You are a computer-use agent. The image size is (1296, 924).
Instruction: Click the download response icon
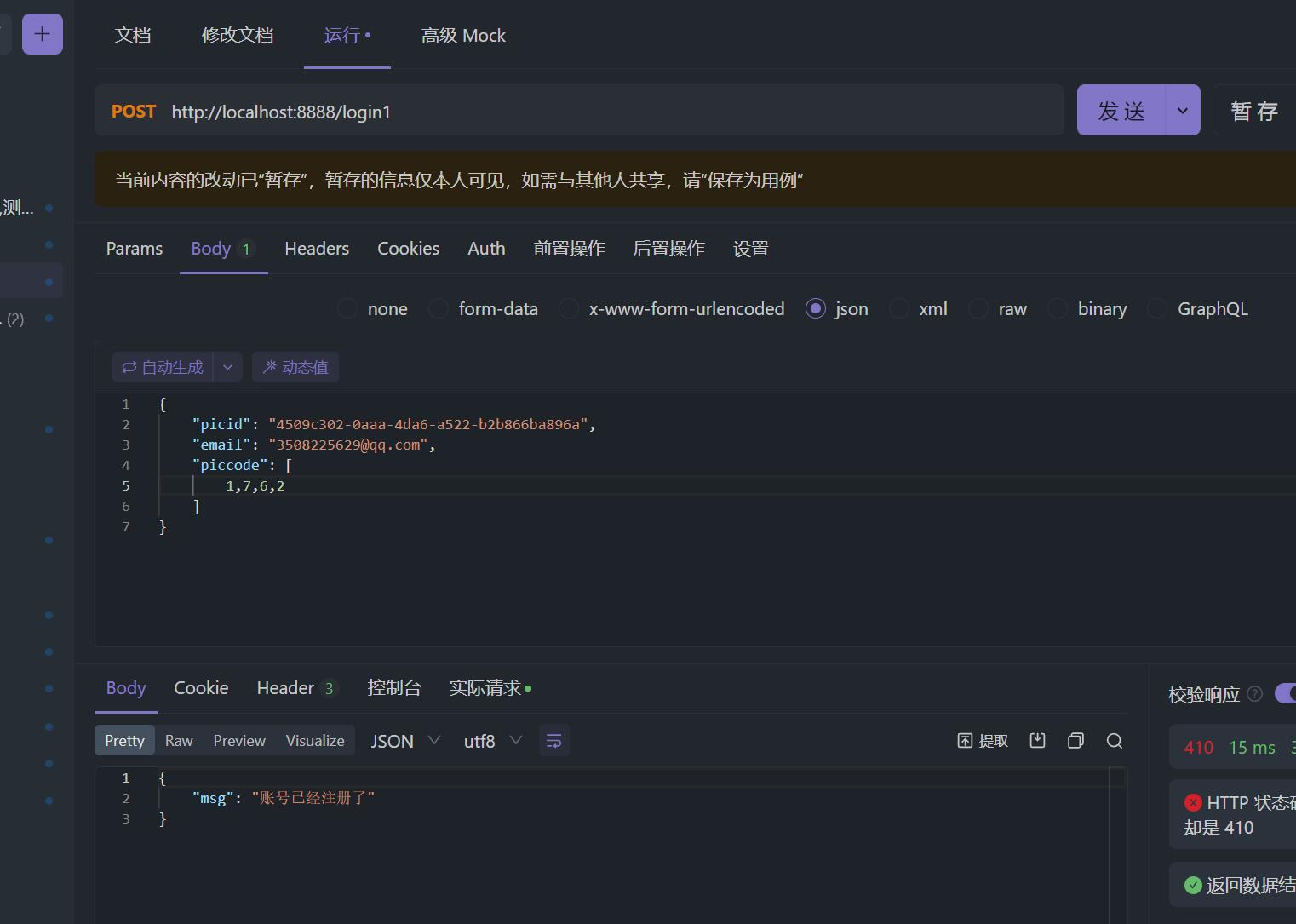[1037, 741]
